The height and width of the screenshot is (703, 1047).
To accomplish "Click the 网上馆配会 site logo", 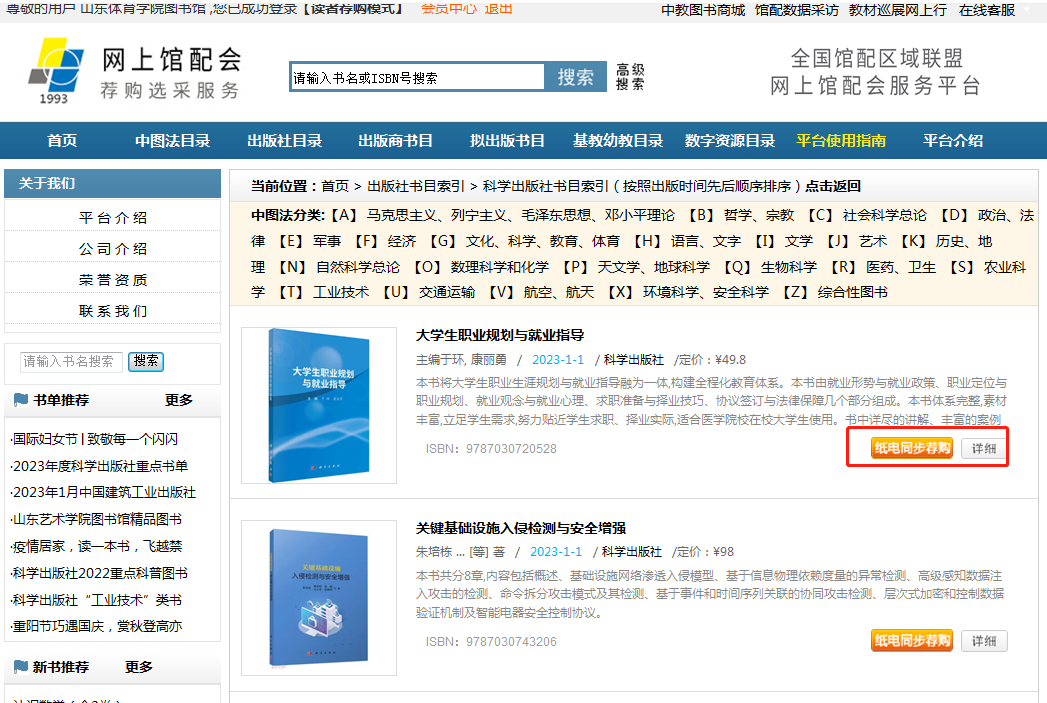I will 135,70.
